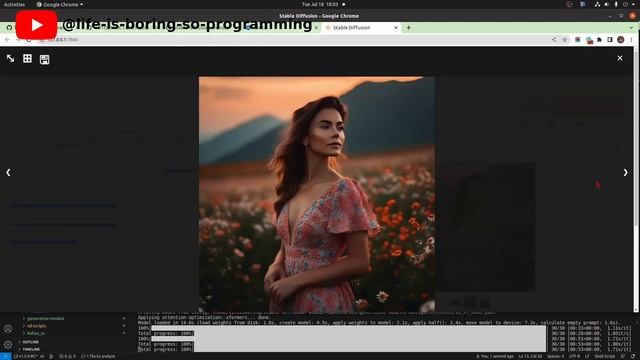Open the Chrome extensions puzzle icon
The width and height of the screenshot is (640, 360).
click(x=599, y=40)
